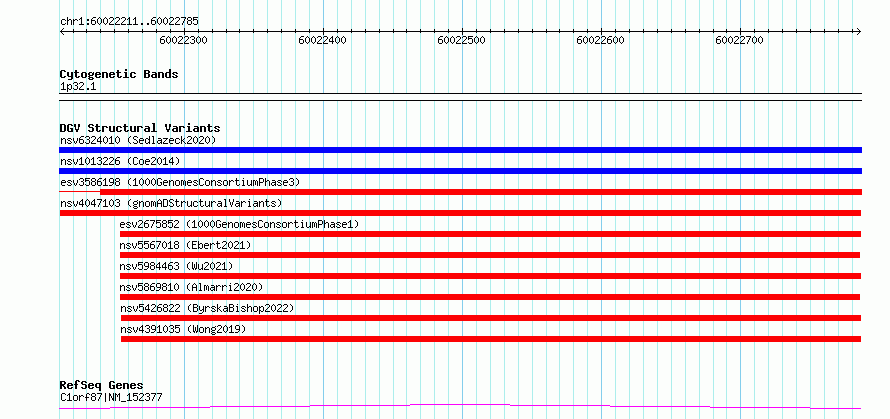Screen dimensions: 890x419
Task: Click the 60022500 ruler tick label
Action: (461, 40)
